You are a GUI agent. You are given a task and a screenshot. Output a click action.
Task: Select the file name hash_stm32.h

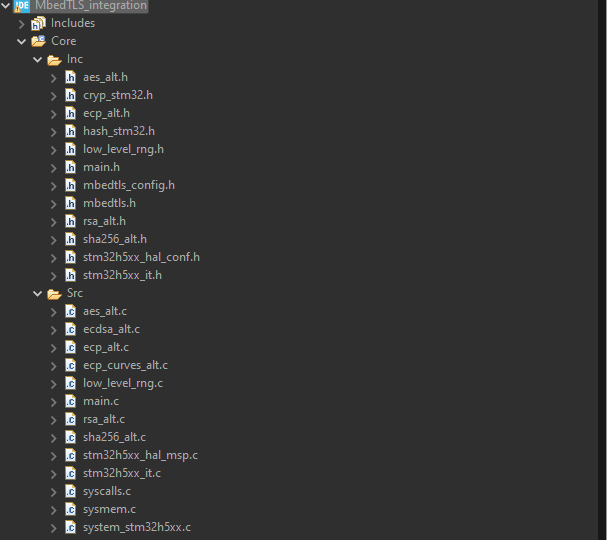[x=119, y=131]
